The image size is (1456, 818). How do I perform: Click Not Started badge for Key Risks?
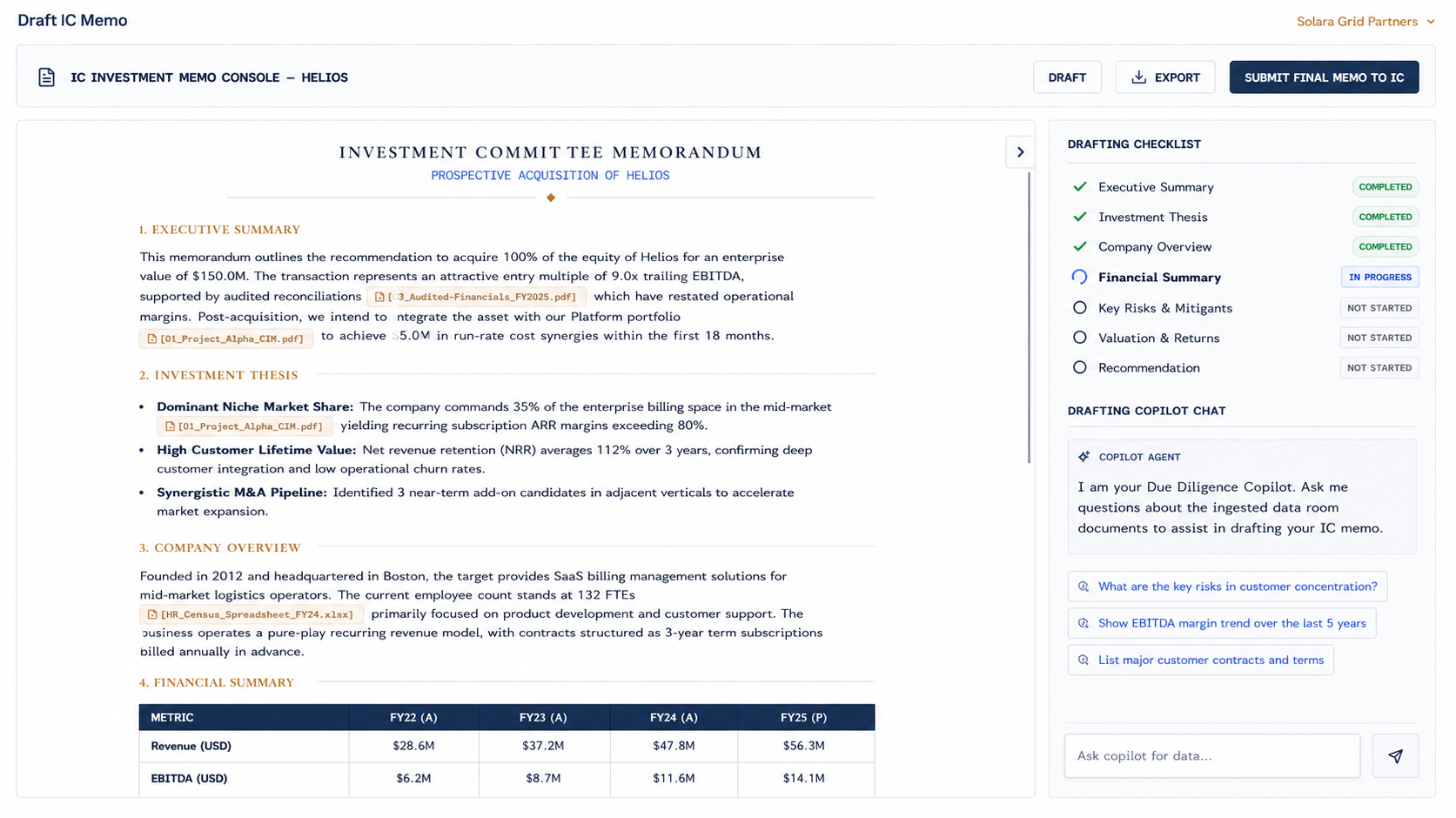click(1379, 308)
